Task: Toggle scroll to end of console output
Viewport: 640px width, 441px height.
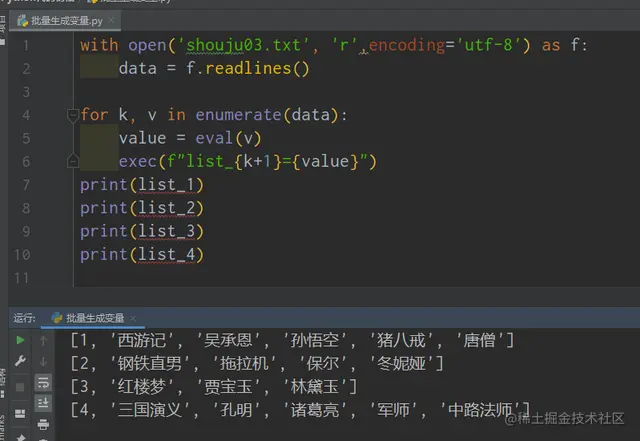Action: (43, 403)
